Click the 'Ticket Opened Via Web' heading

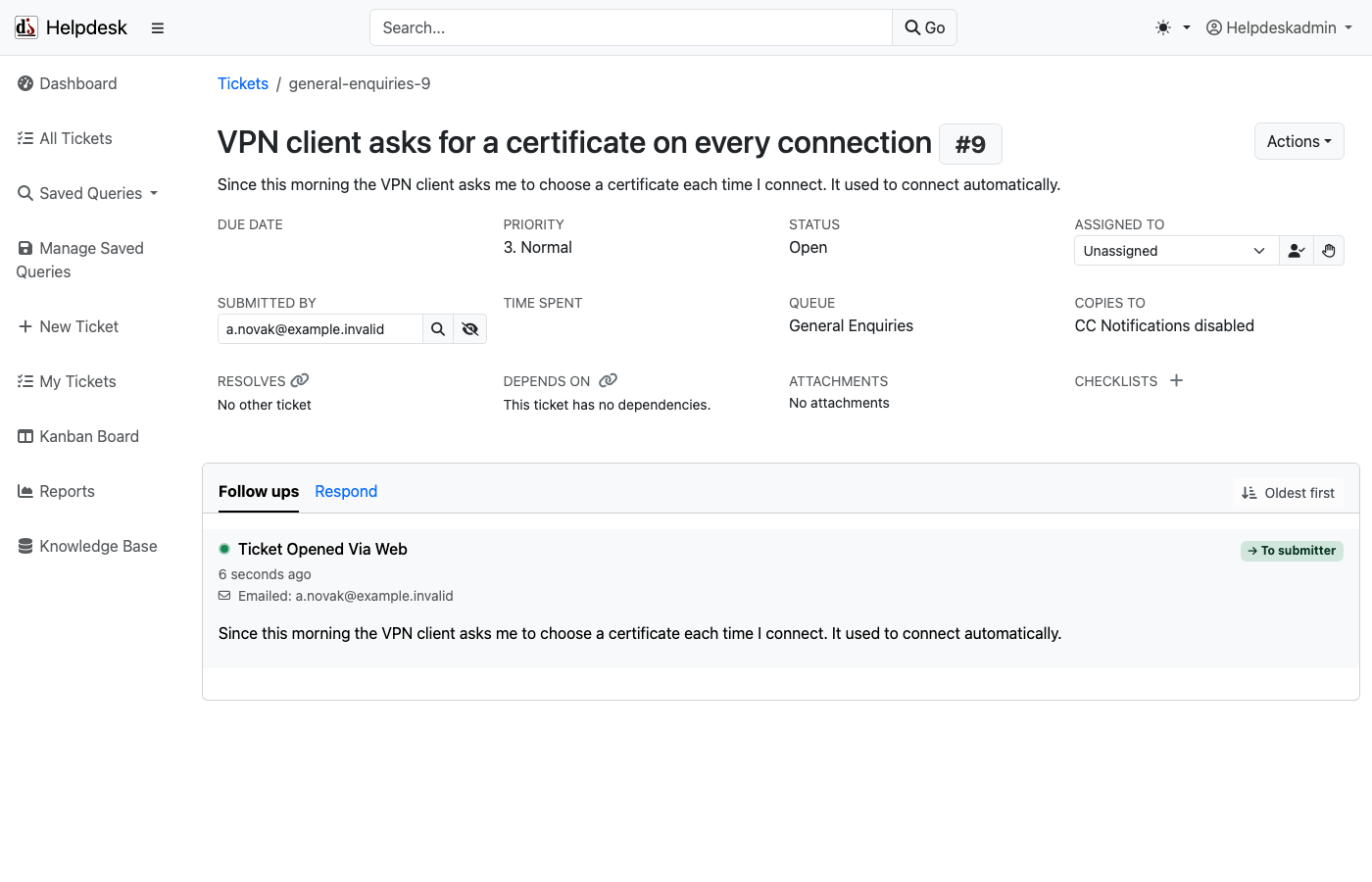click(x=322, y=549)
